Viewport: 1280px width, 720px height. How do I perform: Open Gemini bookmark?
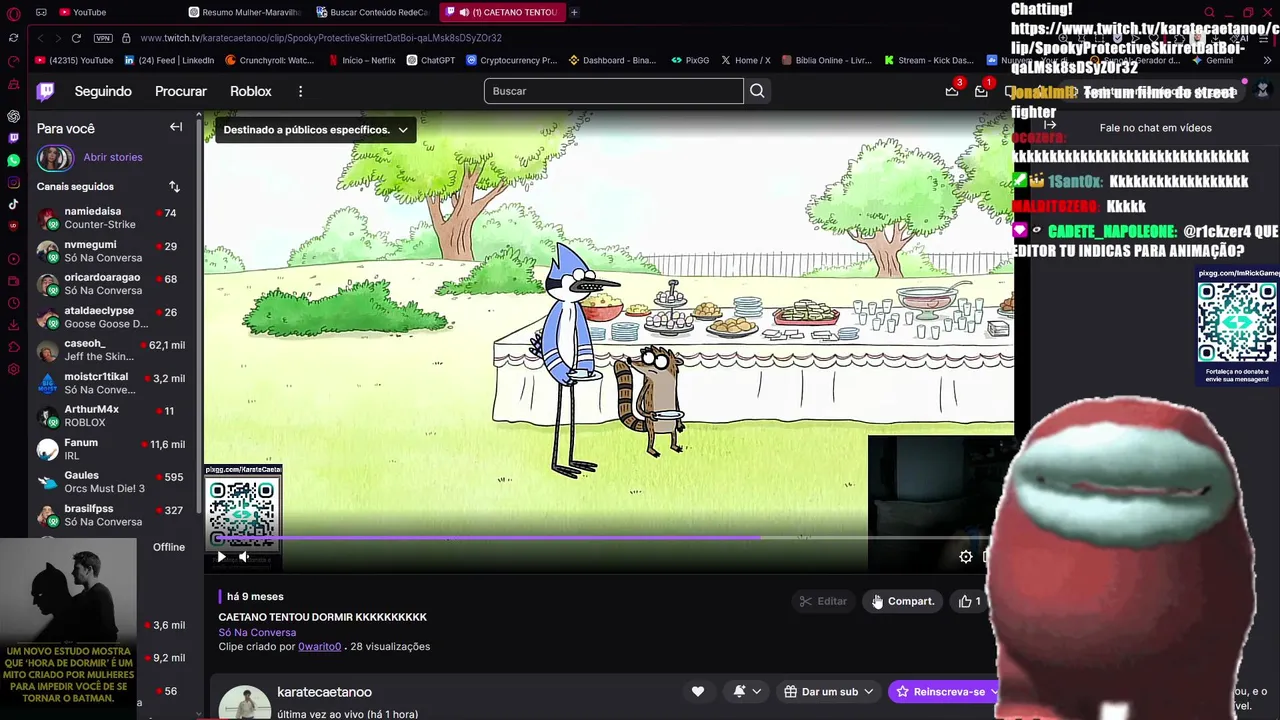click(x=1212, y=60)
